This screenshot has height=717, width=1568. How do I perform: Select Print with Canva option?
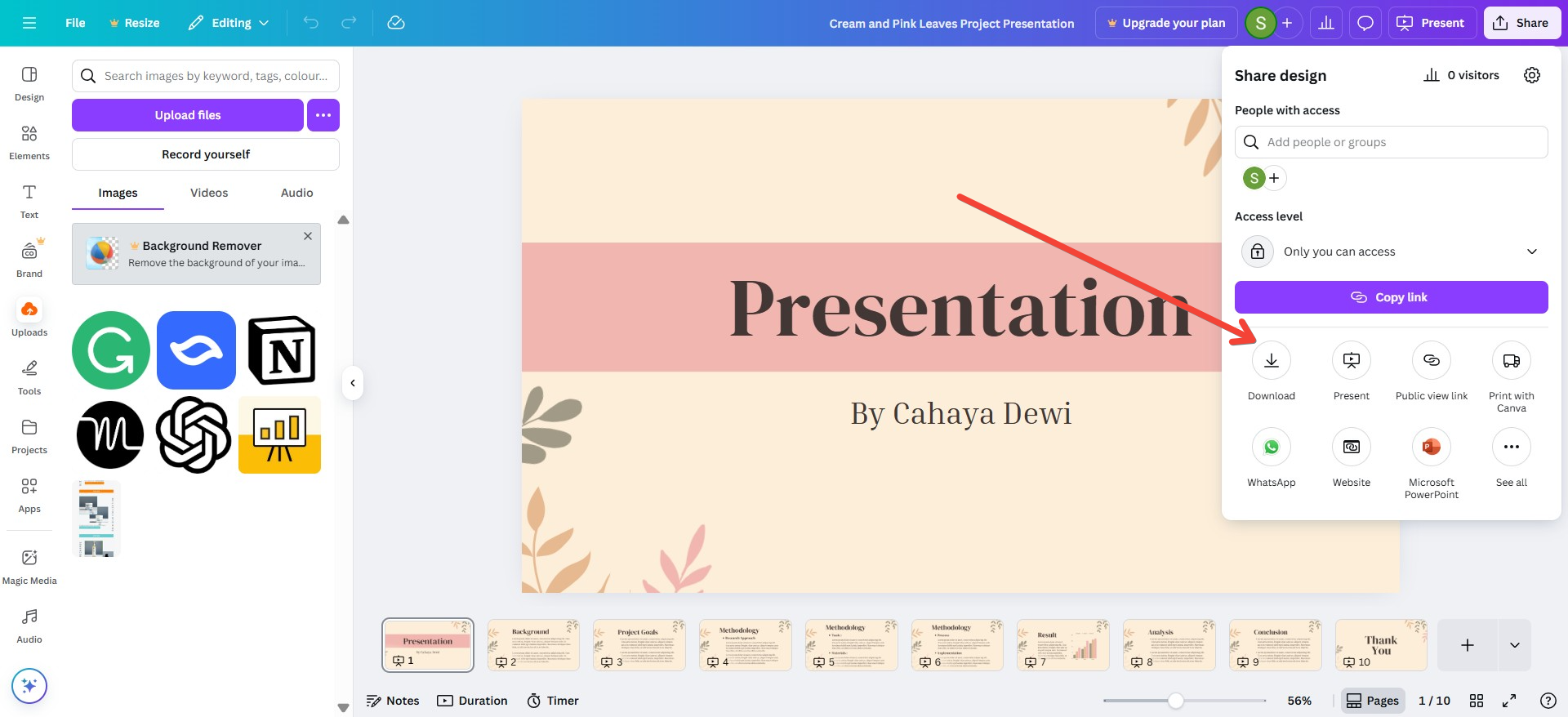click(x=1512, y=377)
